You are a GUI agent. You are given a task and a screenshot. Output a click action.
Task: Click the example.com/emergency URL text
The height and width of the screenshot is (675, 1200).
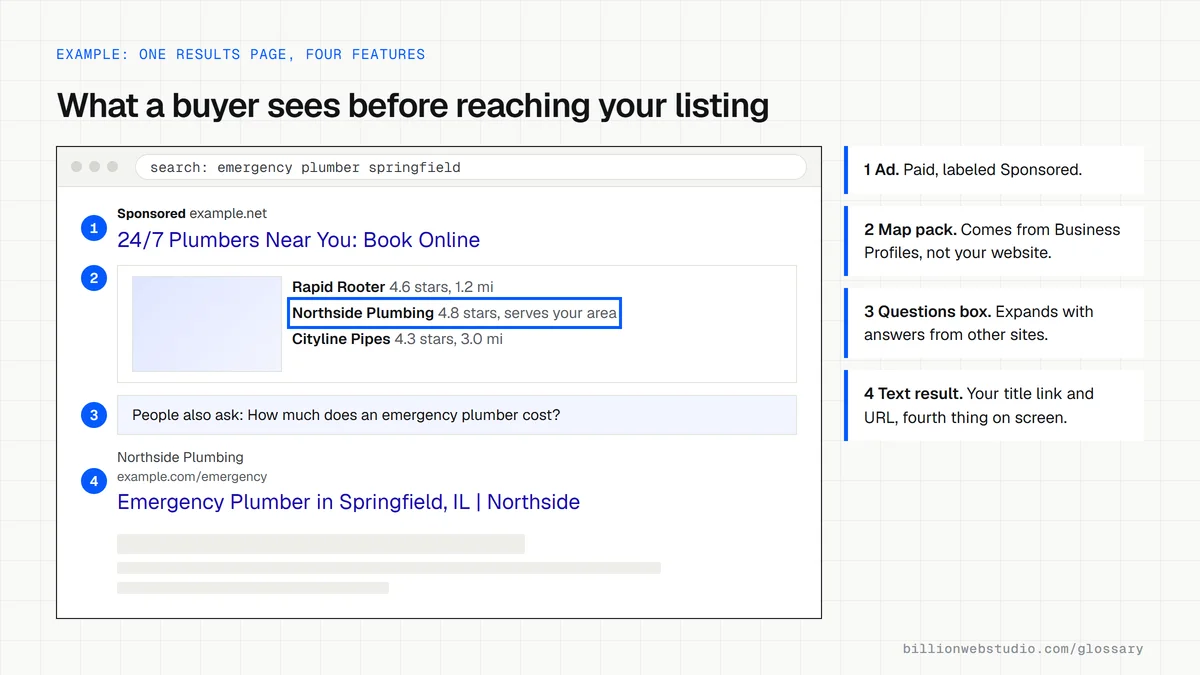coord(192,477)
